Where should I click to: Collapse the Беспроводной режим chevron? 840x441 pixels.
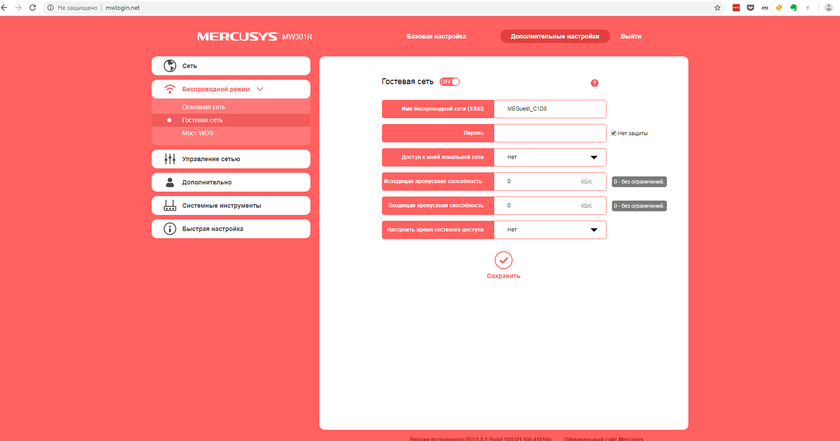point(260,89)
